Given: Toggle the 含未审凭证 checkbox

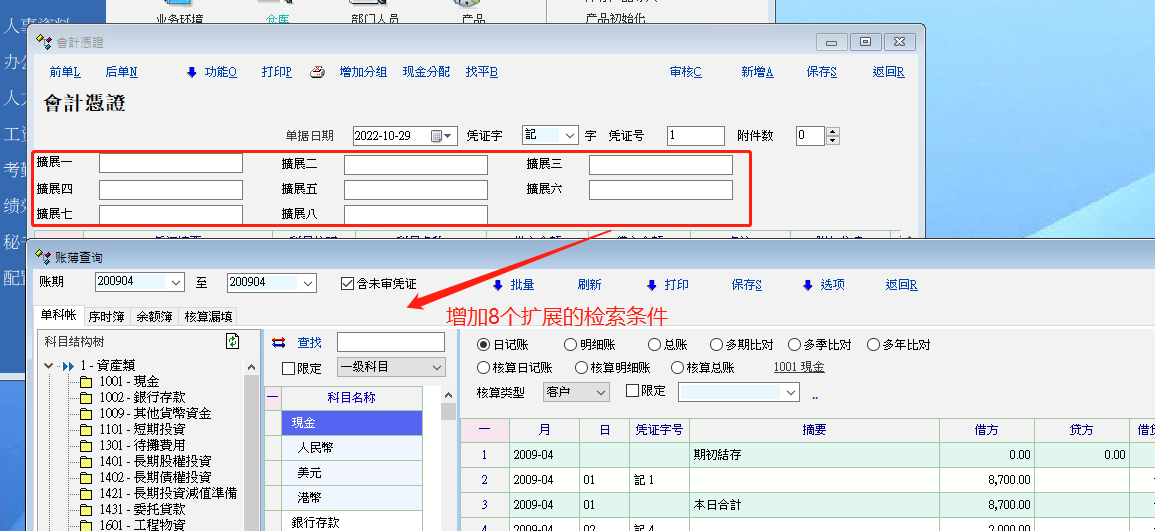Looking at the screenshot, I should click(x=348, y=284).
